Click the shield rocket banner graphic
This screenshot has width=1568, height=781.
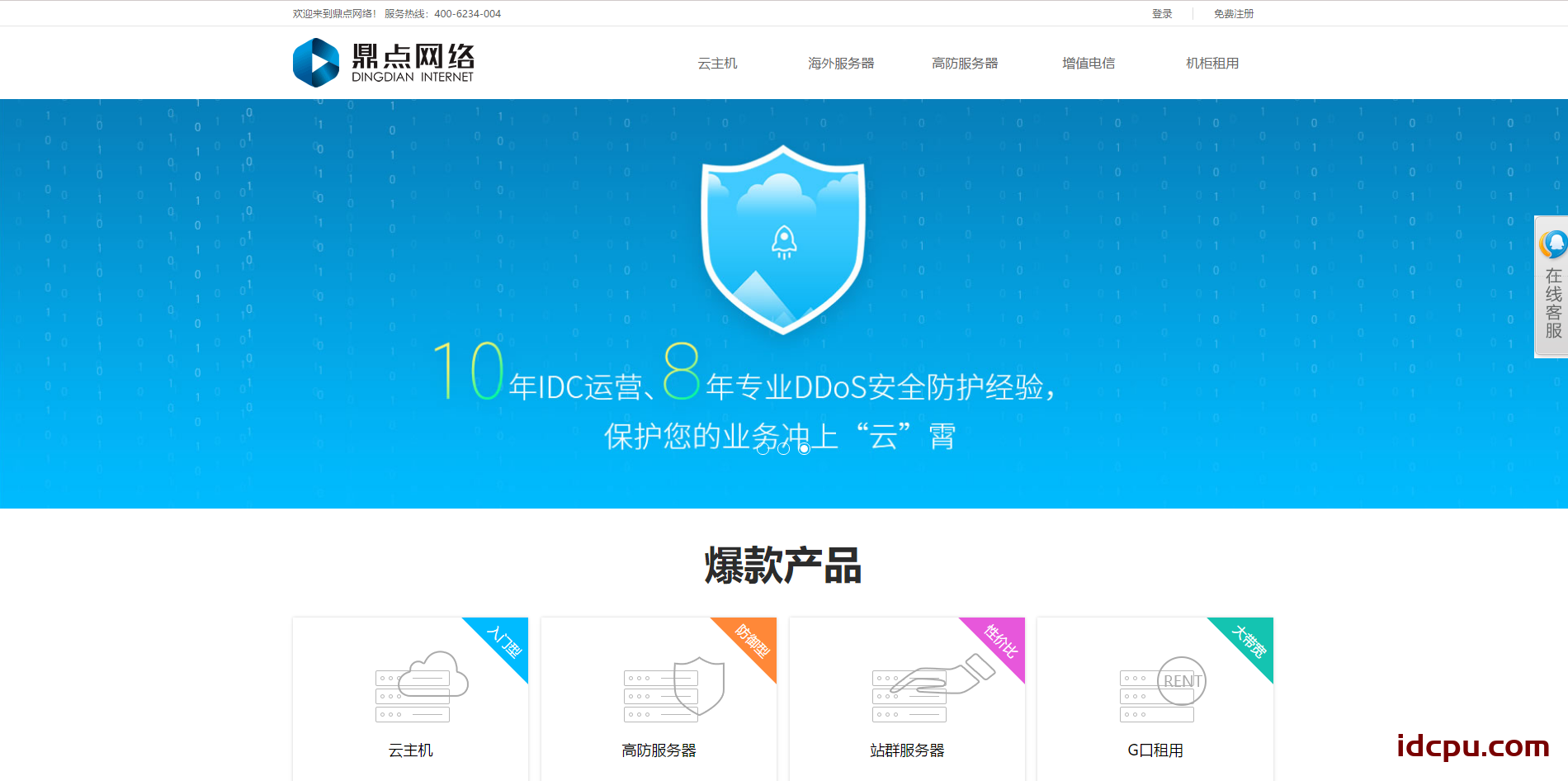[x=782, y=239]
